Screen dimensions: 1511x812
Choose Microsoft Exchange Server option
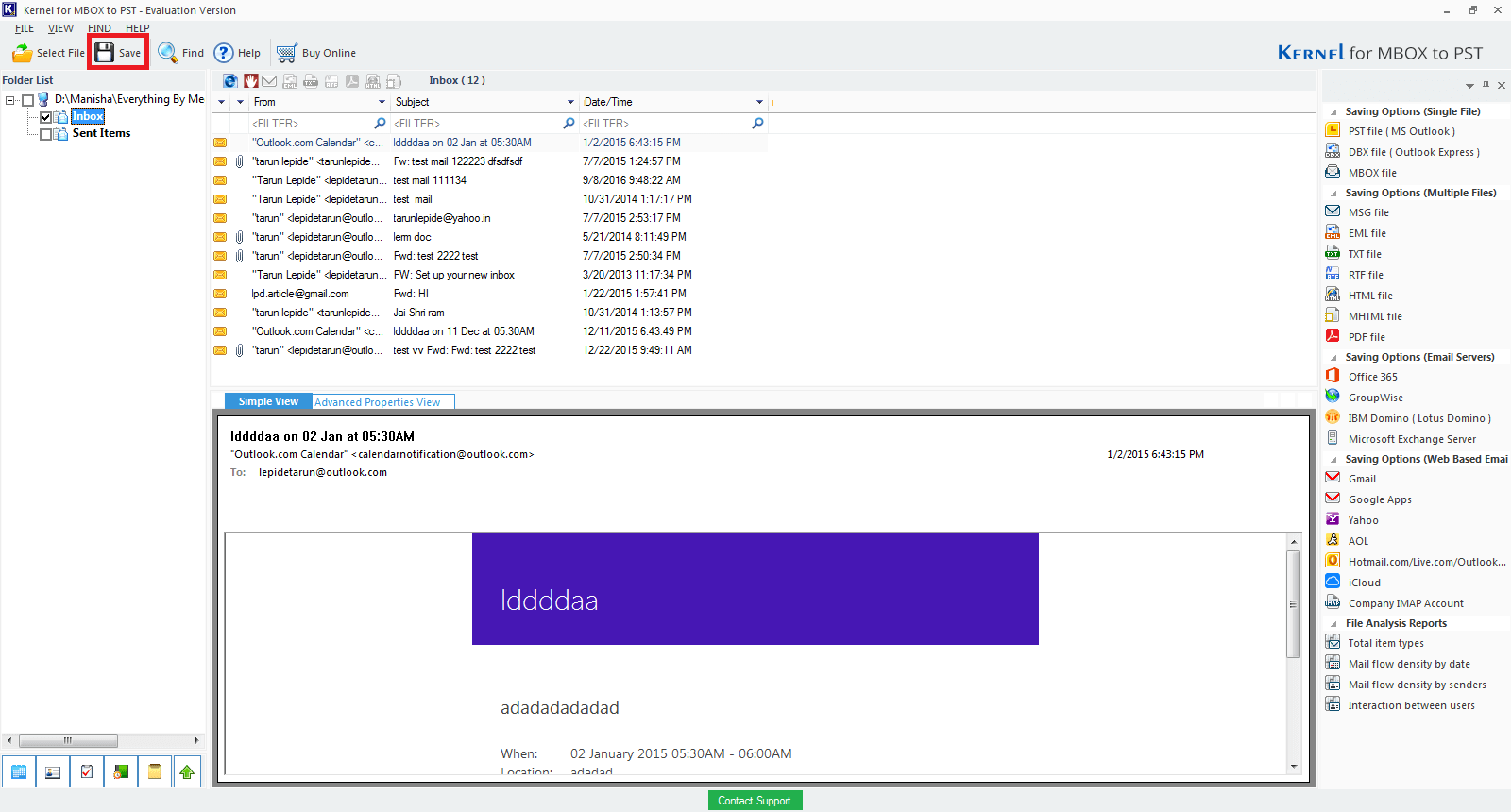pos(1401,439)
